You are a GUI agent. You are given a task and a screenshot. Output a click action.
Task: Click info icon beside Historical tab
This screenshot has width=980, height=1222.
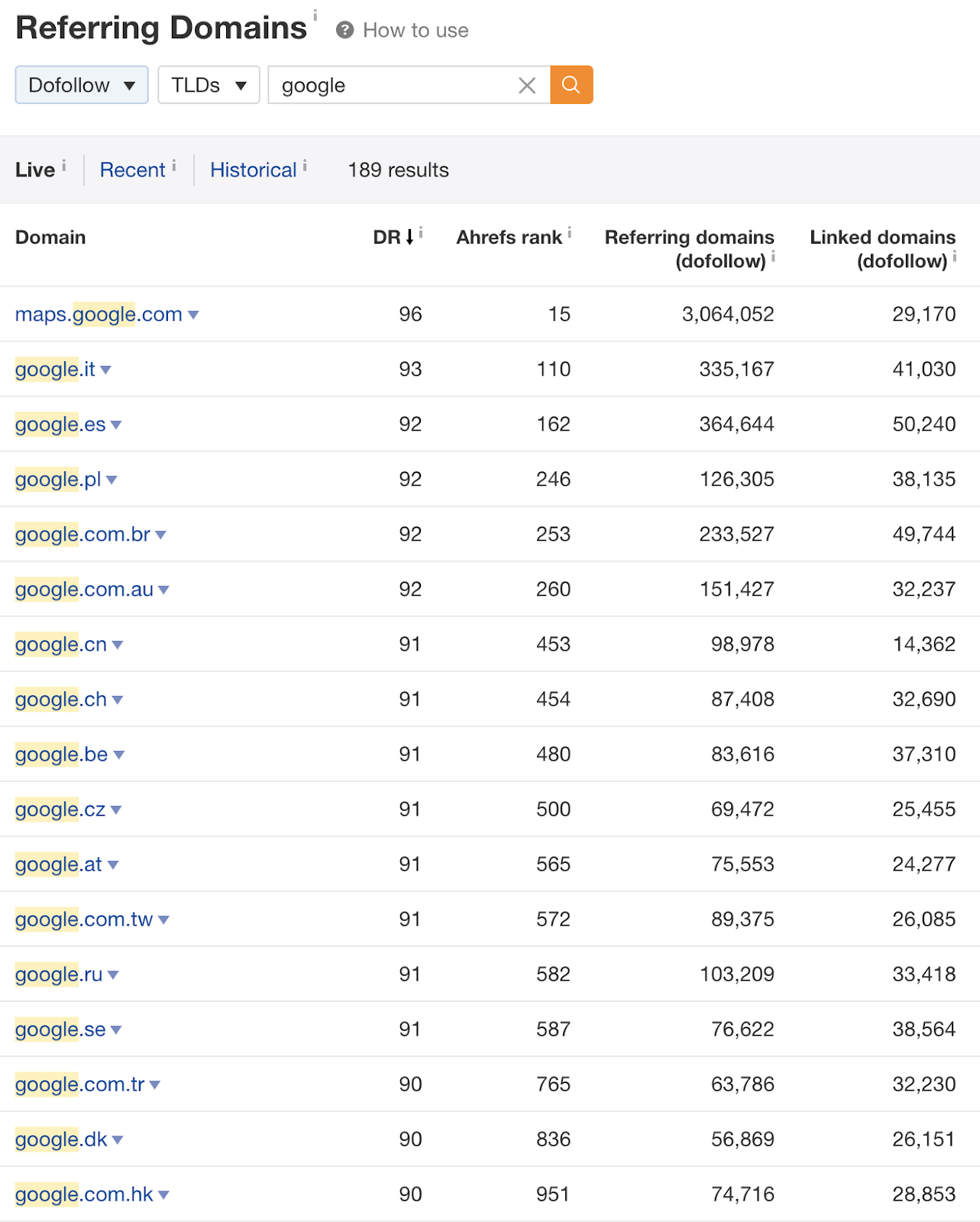point(305,165)
